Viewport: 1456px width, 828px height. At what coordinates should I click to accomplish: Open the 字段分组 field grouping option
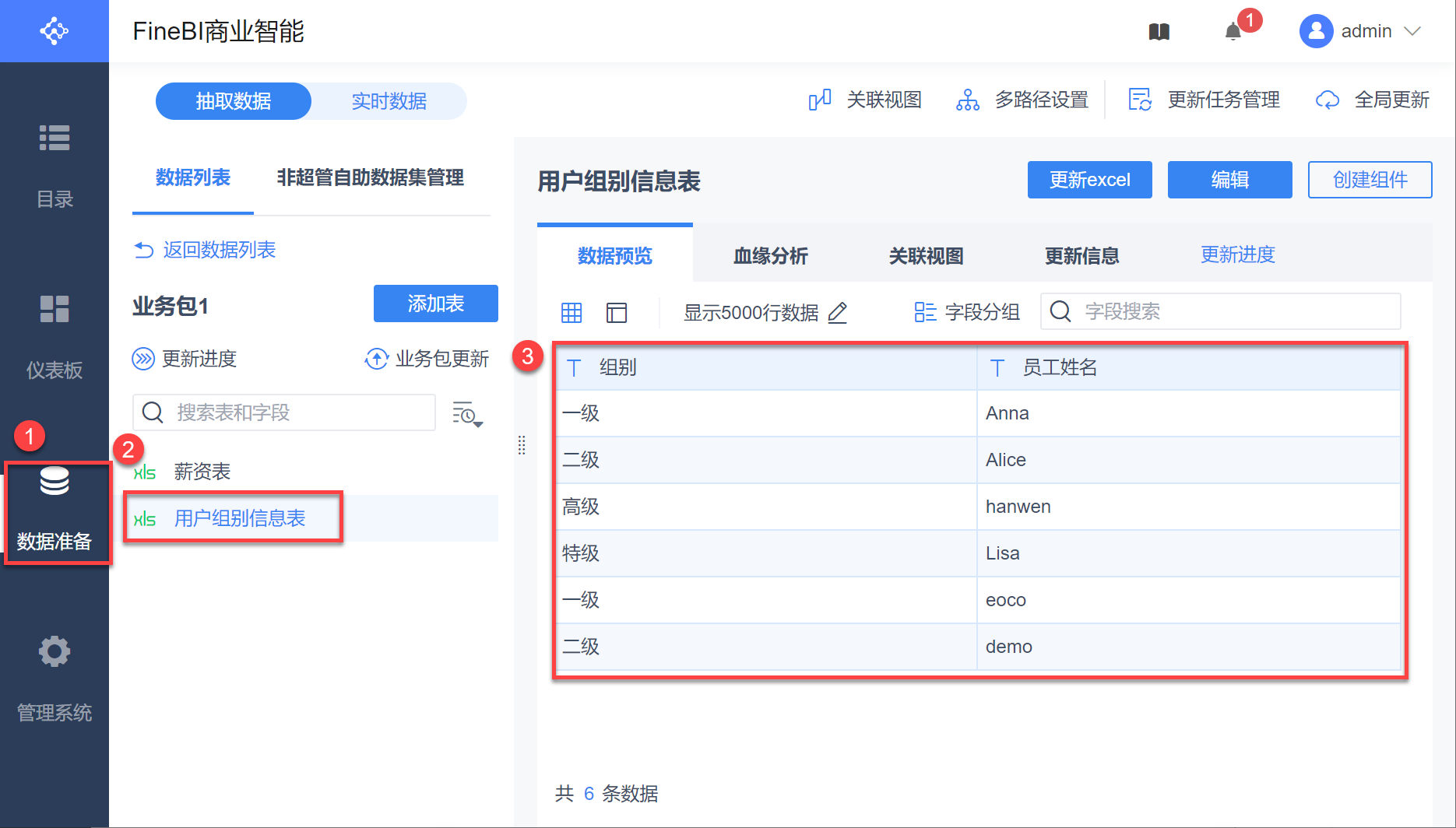click(967, 312)
